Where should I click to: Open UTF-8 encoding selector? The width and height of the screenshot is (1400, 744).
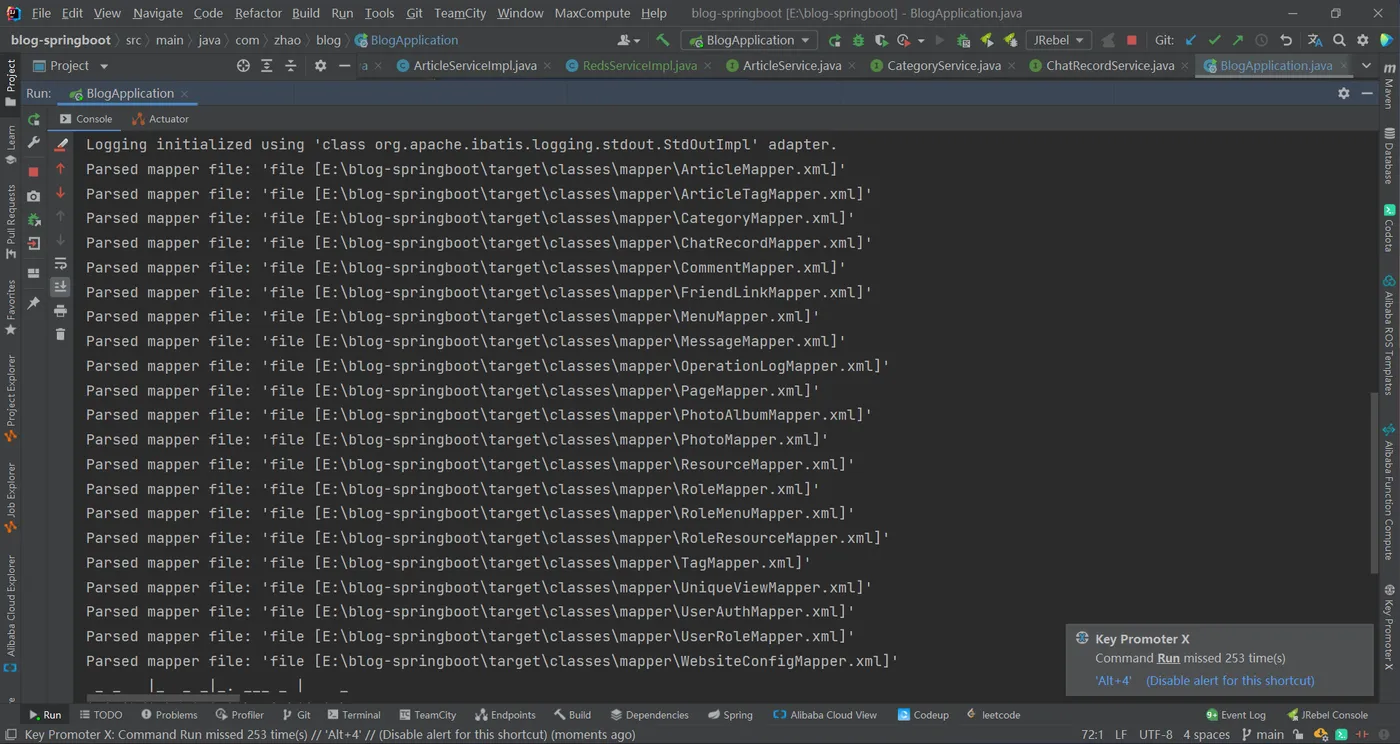pyautogui.click(x=1155, y=734)
